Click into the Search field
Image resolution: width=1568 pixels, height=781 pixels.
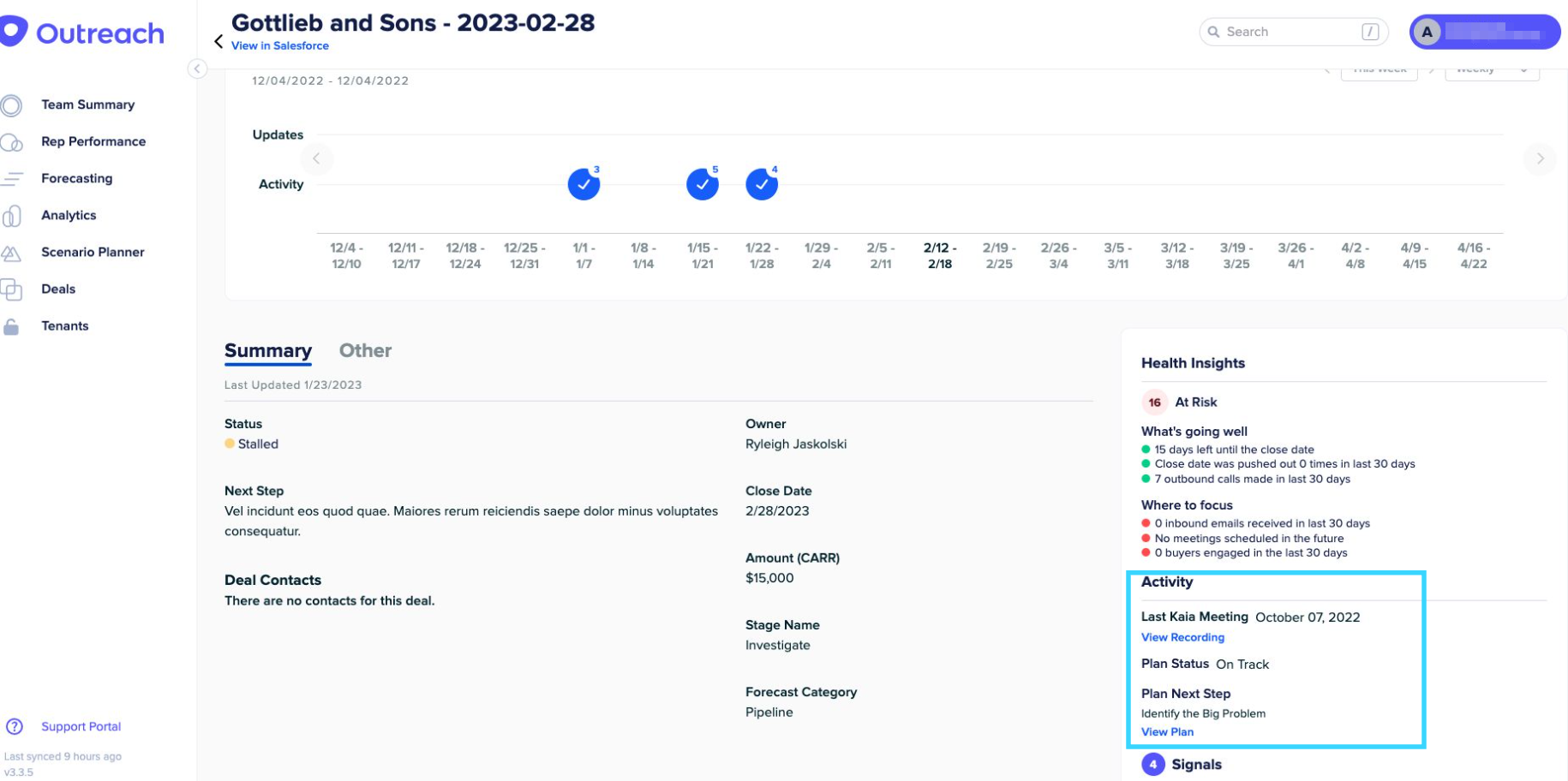click(1293, 32)
